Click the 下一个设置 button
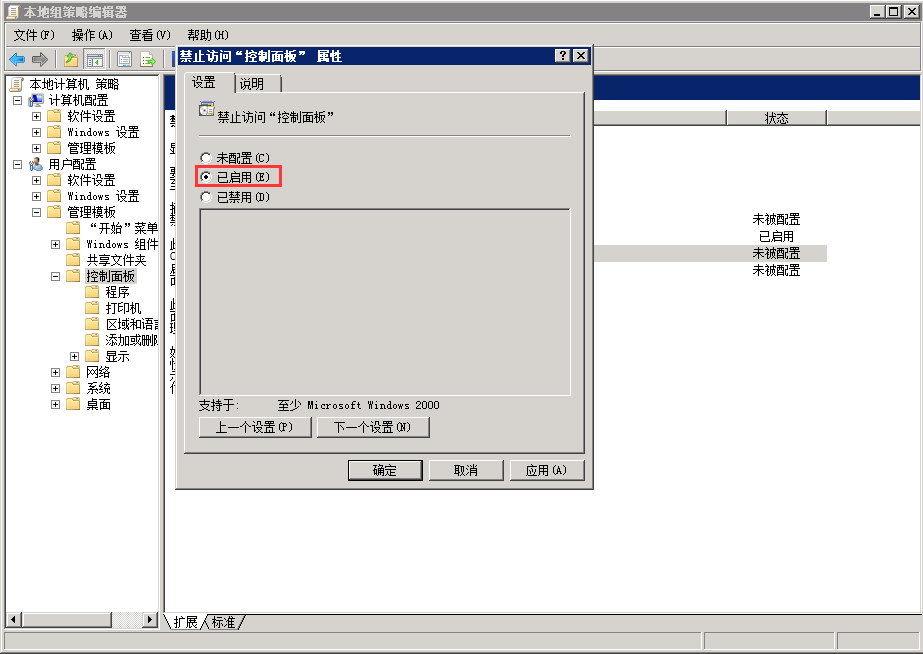 (x=373, y=427)
